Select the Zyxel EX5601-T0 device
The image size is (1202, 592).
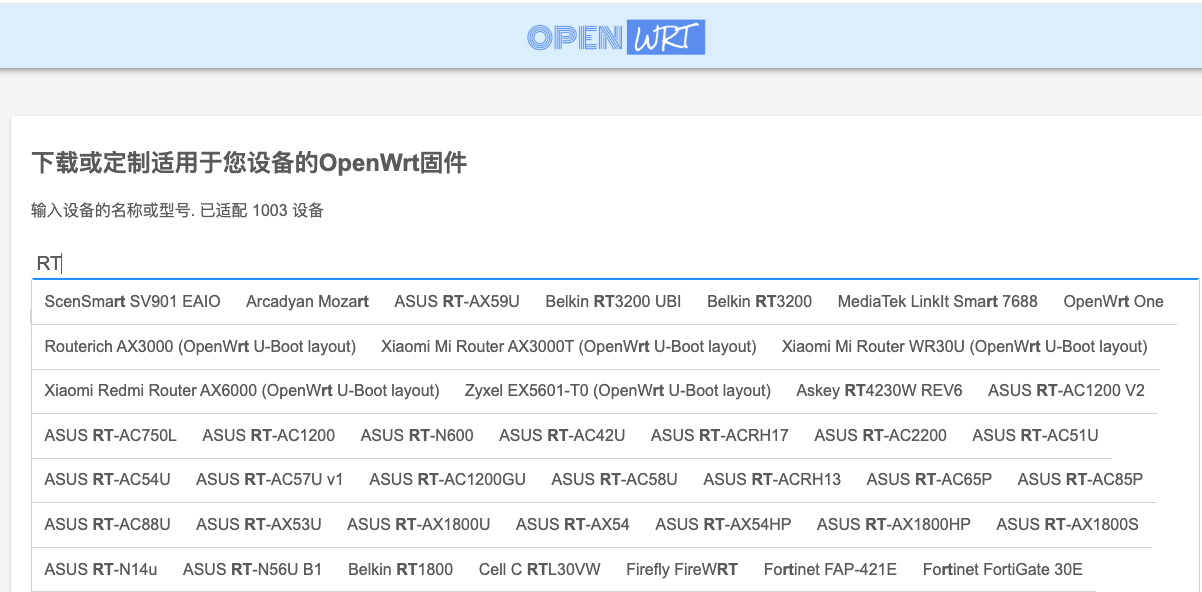click(x=617, y=390)
